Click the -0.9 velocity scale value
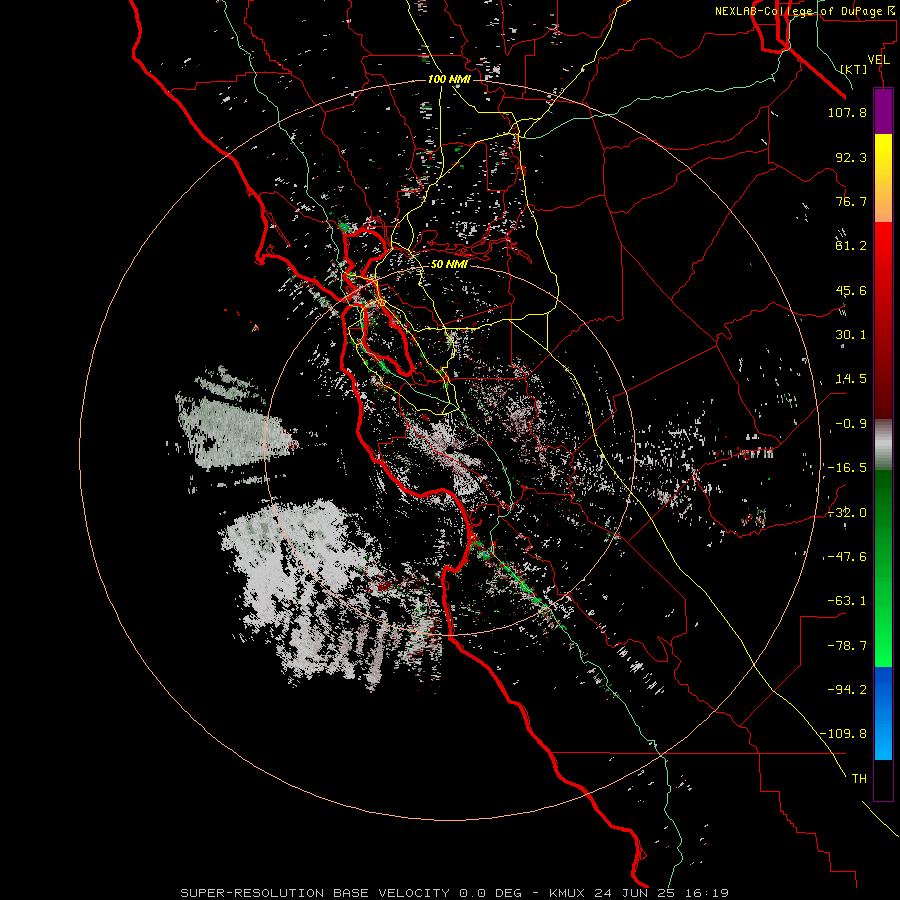 click(x=851, y=424)
